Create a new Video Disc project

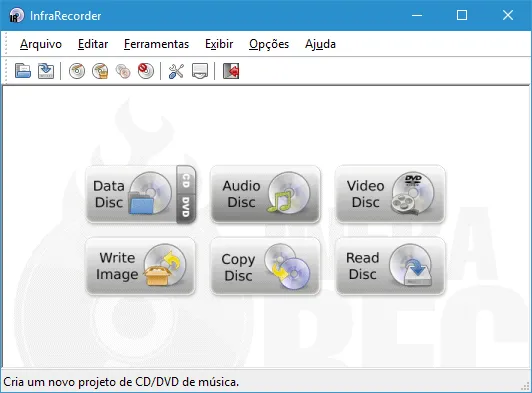(x=390, y=194)
